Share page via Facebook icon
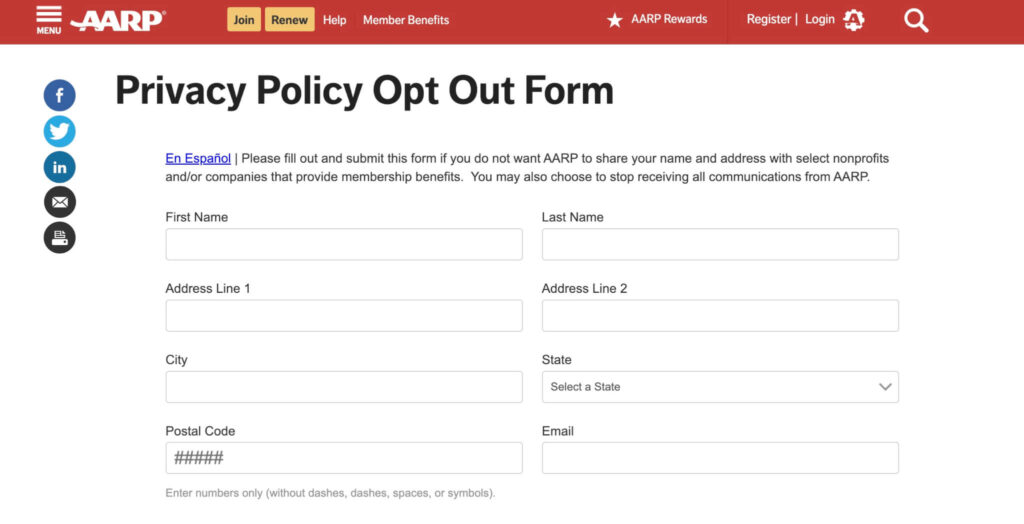The height and width of the screenshot is (524, 1024). (60, 96)
